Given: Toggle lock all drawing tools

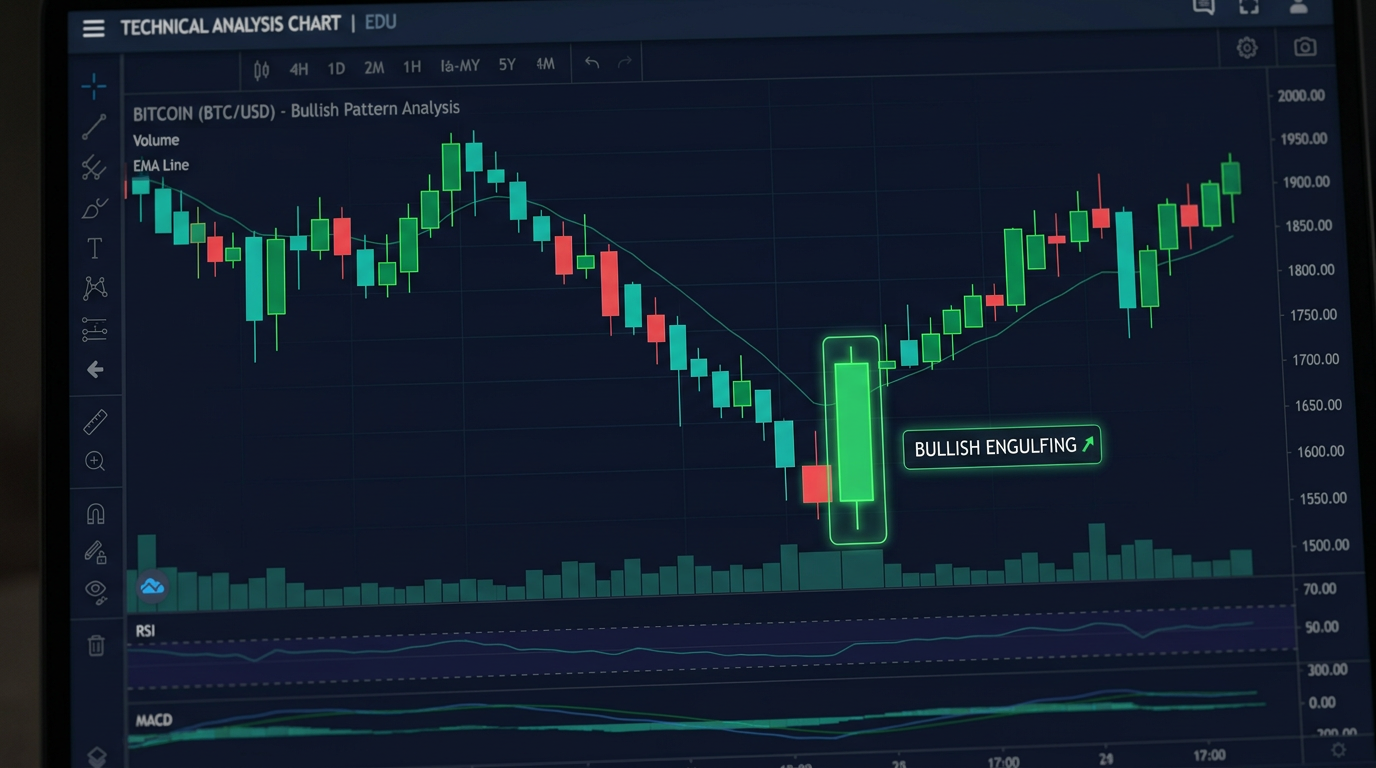Looking at the screenshot, I should (95, 552).
